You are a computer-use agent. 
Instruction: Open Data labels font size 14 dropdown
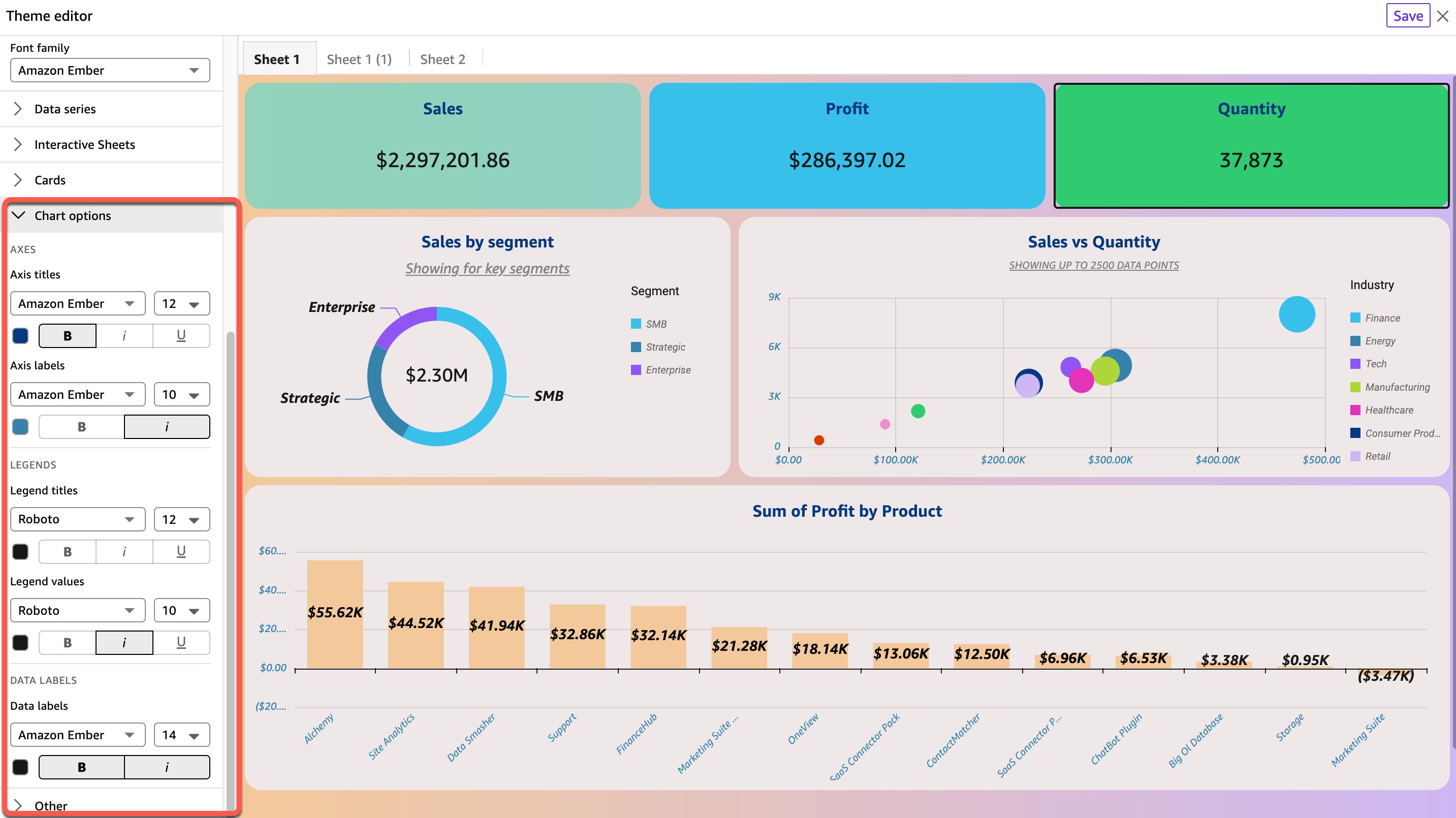point(181,735)
